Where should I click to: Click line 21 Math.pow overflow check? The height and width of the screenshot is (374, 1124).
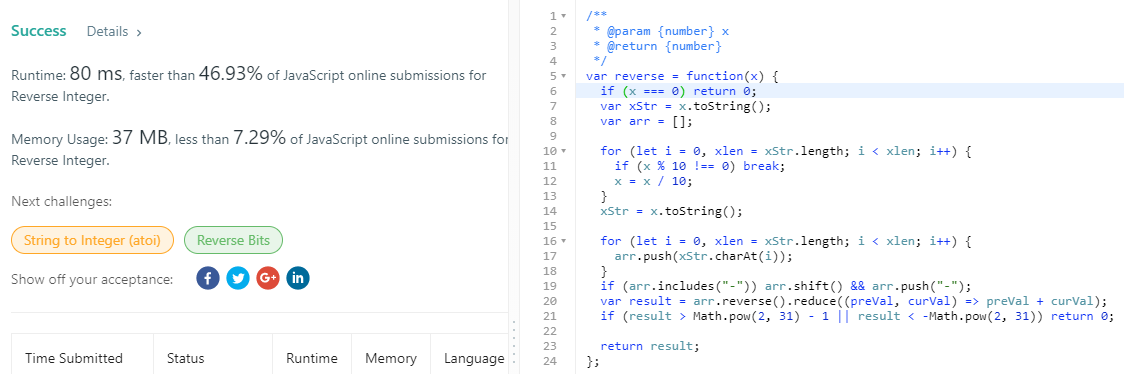point(857,316)
